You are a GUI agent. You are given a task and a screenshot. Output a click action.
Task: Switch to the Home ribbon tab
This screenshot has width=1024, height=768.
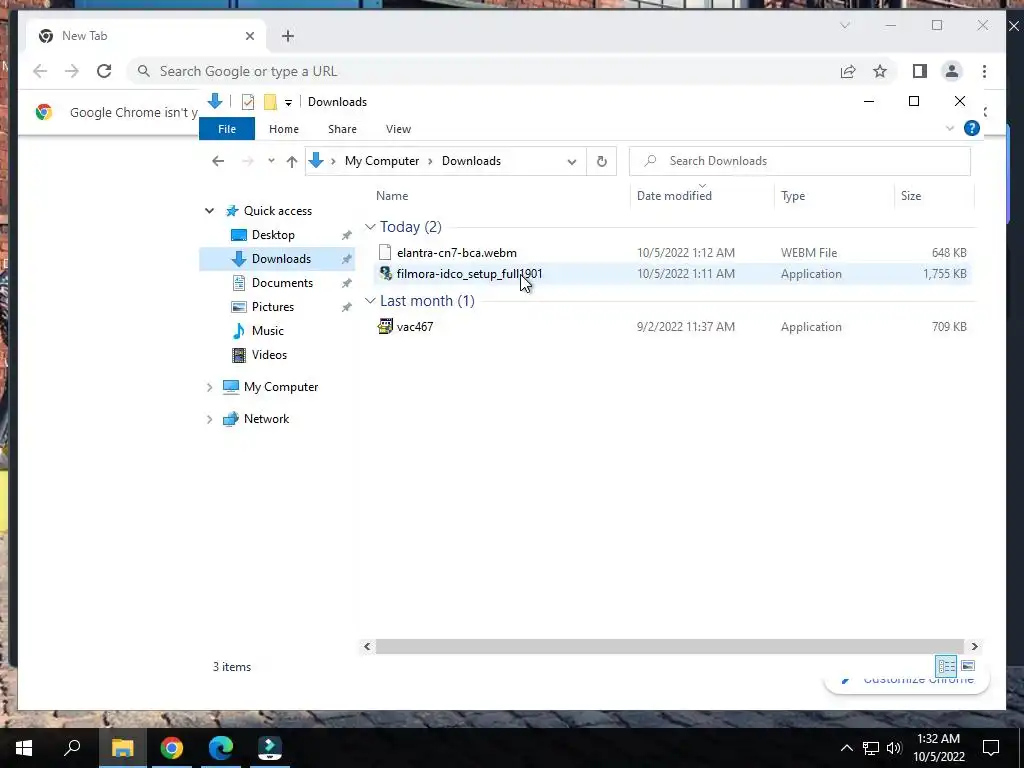(x=283, y=129)
